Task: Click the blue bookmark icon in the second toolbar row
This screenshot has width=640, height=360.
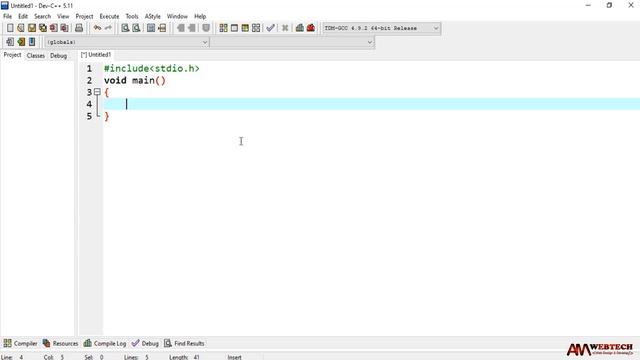Action: click(32, 42)
